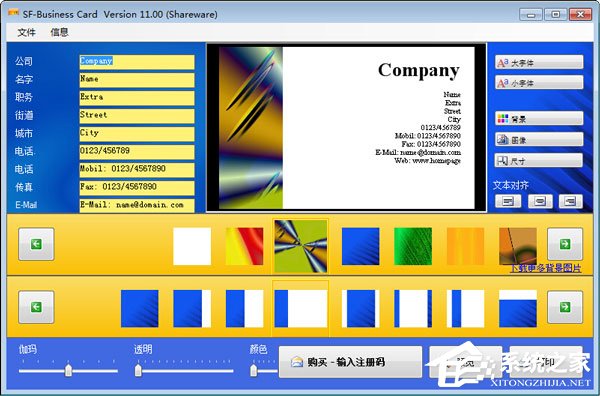This screenshot has width=600, height=396.
Task: Click the 购买 - 输入注册码 button
Action: [350, 362]
